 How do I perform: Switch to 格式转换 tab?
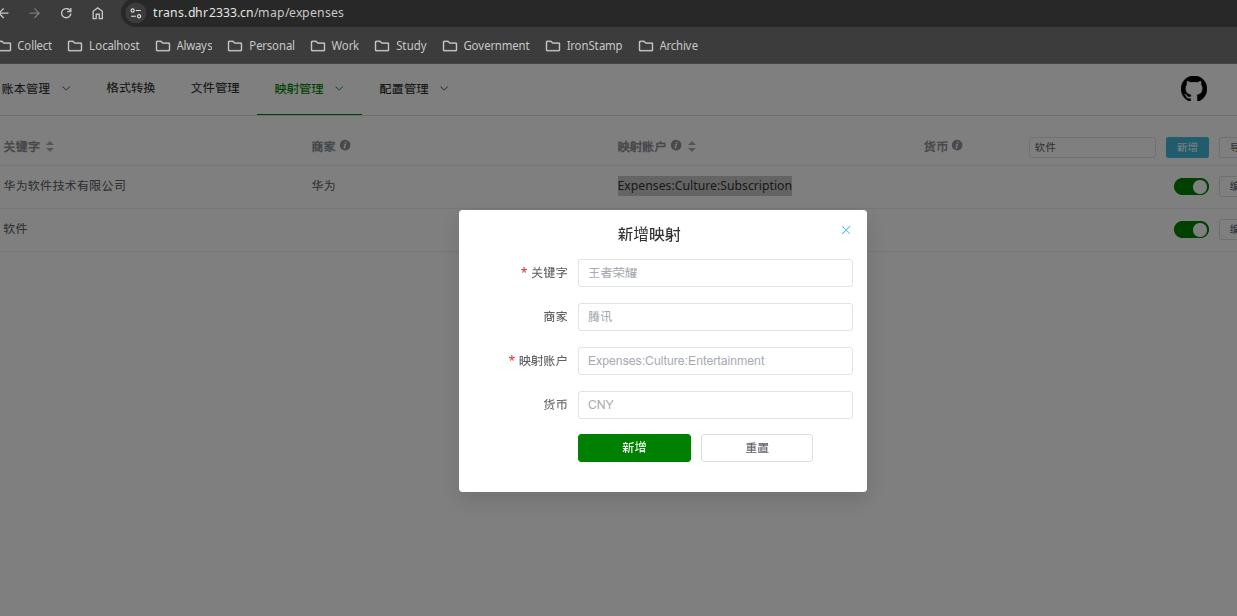[x=131, y=88]
